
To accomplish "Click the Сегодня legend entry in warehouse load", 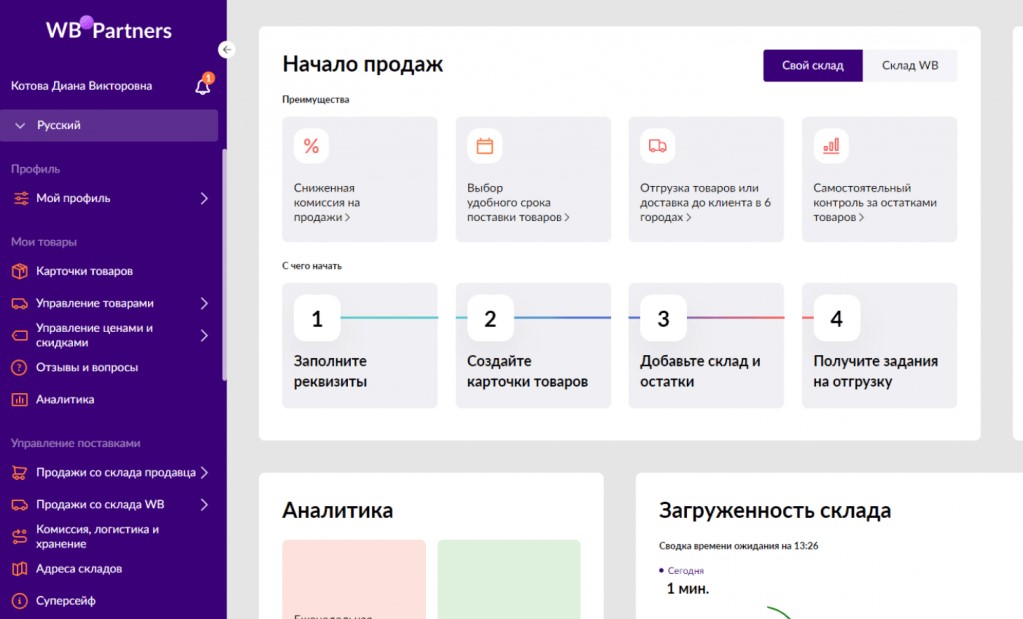I will pos(682,571).
